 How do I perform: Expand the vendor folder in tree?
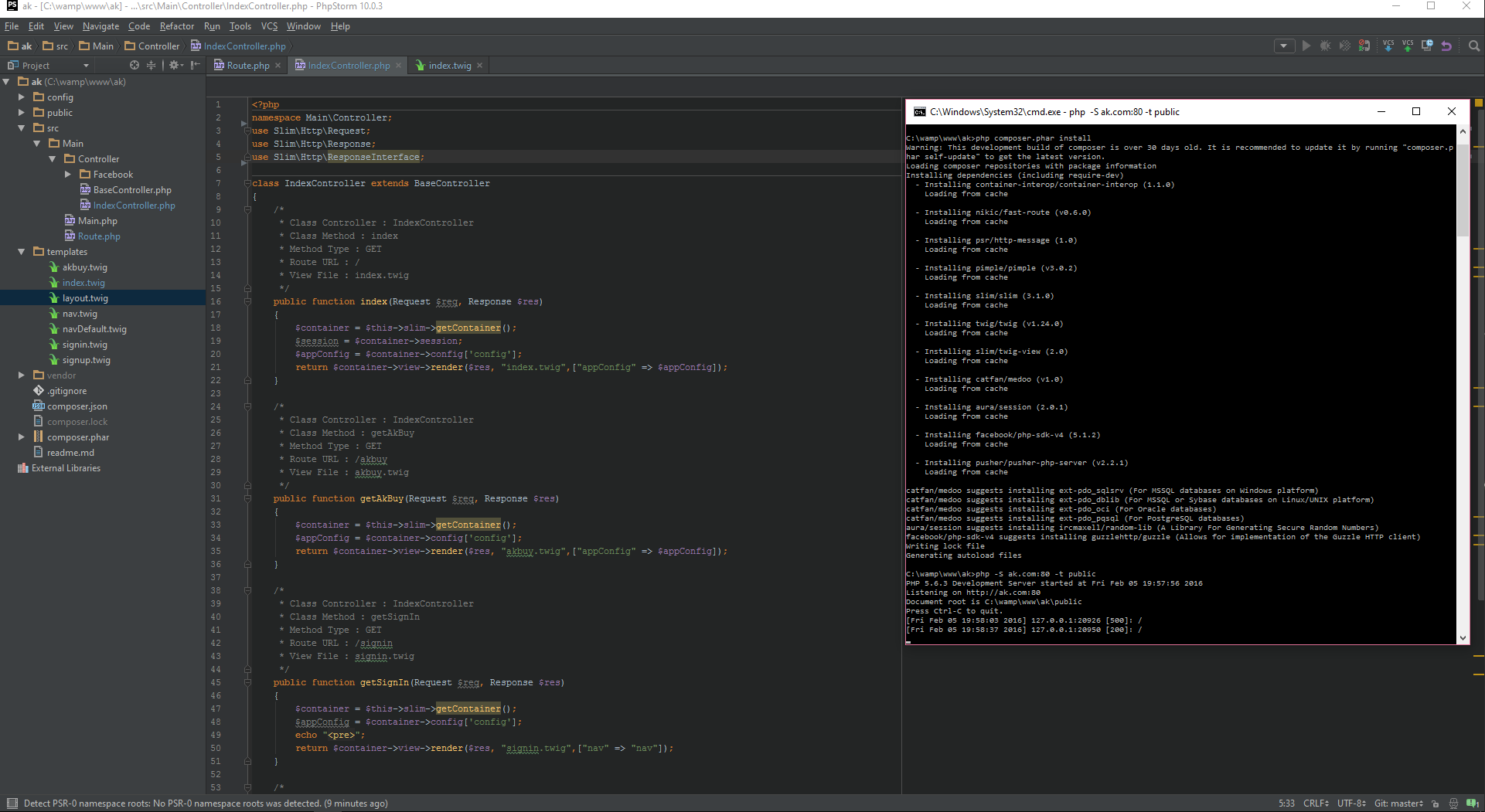pos(22,375)
